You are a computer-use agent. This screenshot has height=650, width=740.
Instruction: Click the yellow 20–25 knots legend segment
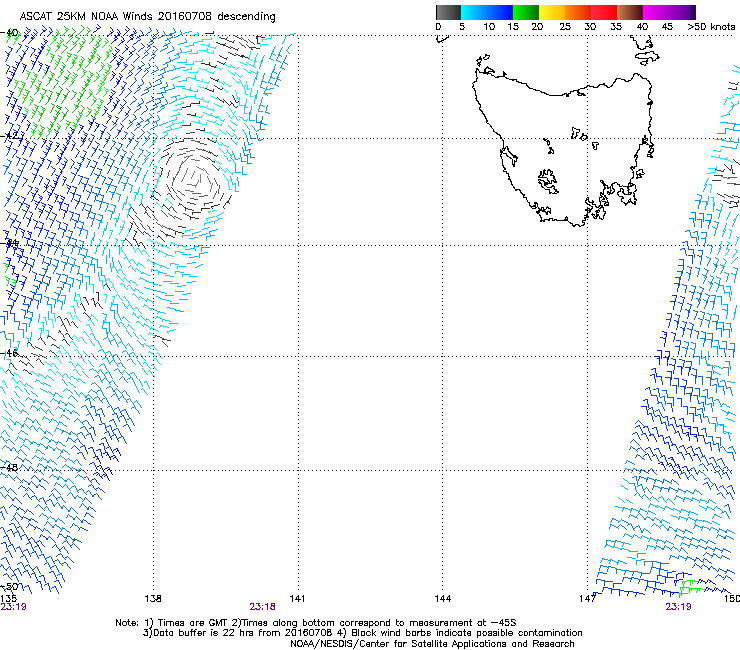coord(552,12)
